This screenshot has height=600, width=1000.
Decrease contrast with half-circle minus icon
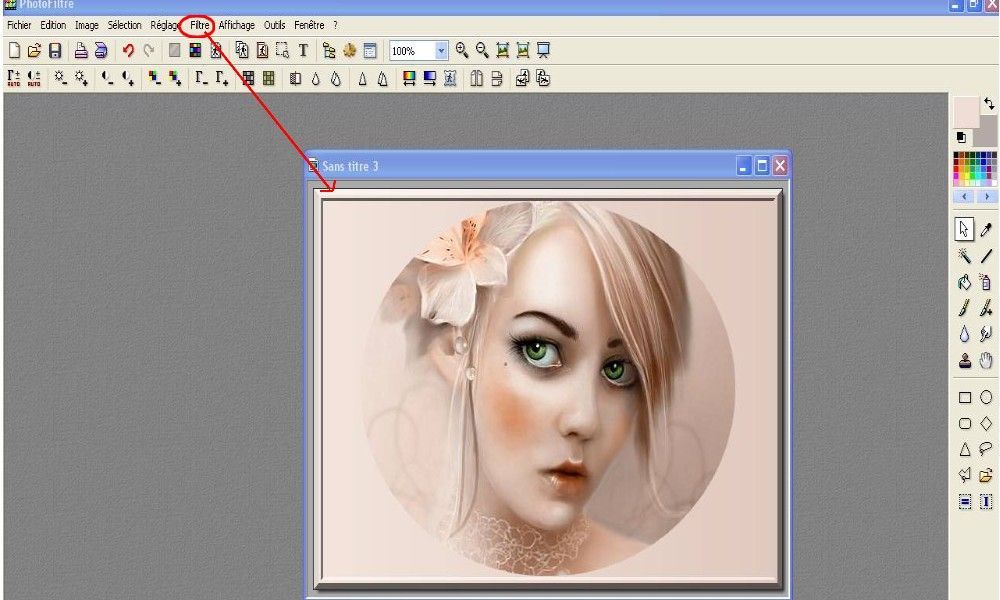tap(108, 78)
